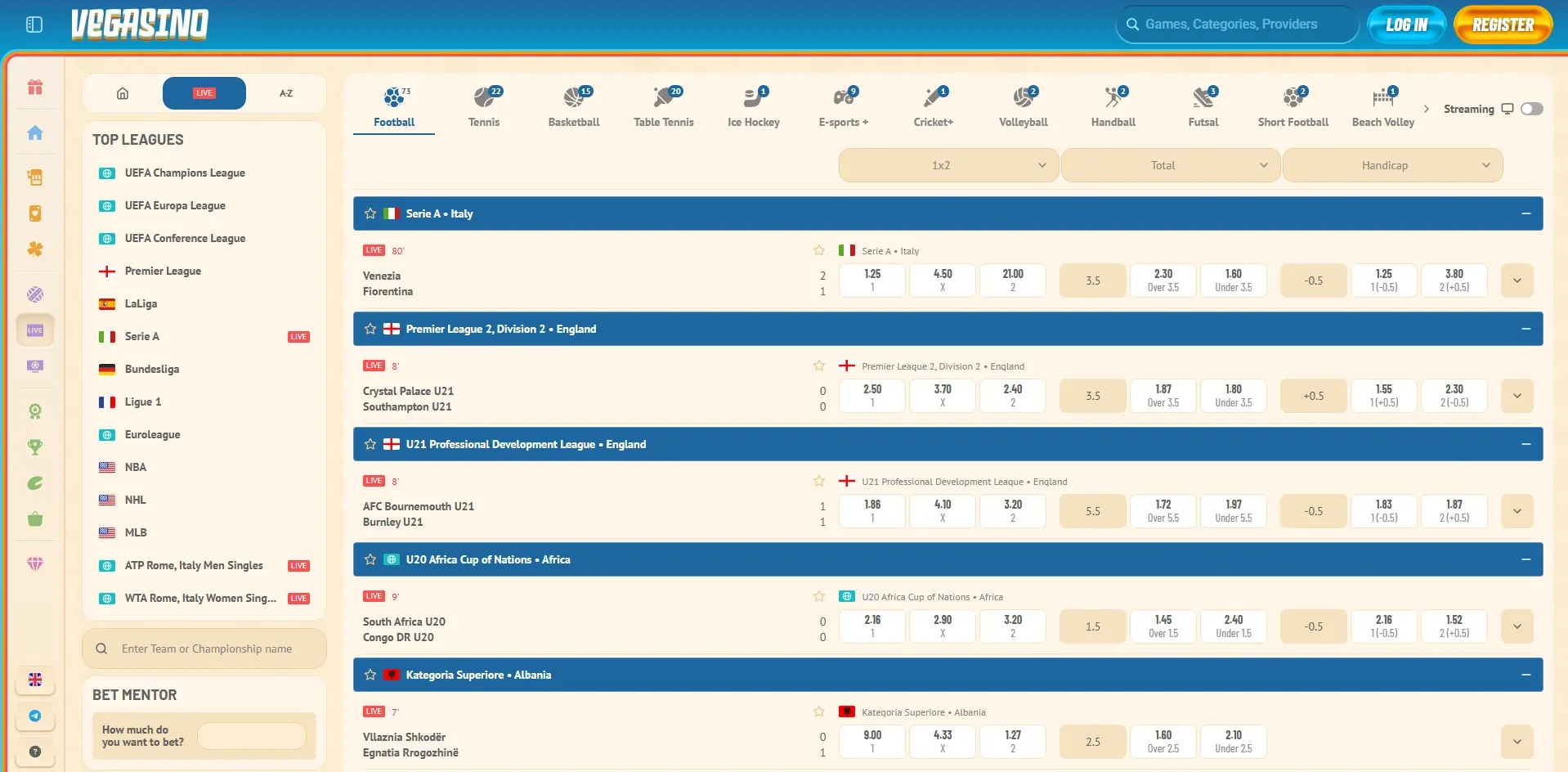Toggle the Streaming switch
1568x772 pixels.
(1532, 109)
